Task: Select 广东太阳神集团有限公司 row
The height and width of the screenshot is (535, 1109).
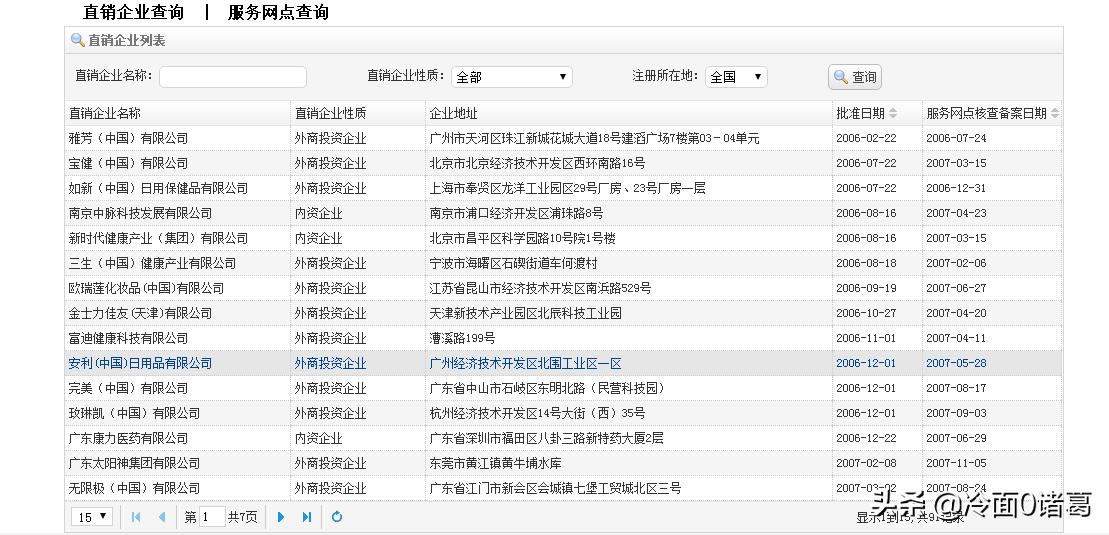Action: (x=563, y=463)
